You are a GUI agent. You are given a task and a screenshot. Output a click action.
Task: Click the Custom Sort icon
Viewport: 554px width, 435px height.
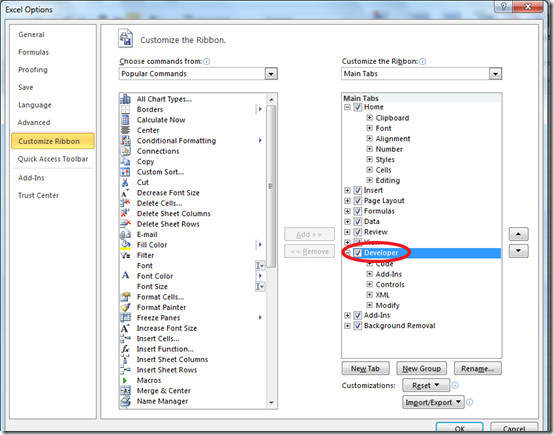(125, 172)
